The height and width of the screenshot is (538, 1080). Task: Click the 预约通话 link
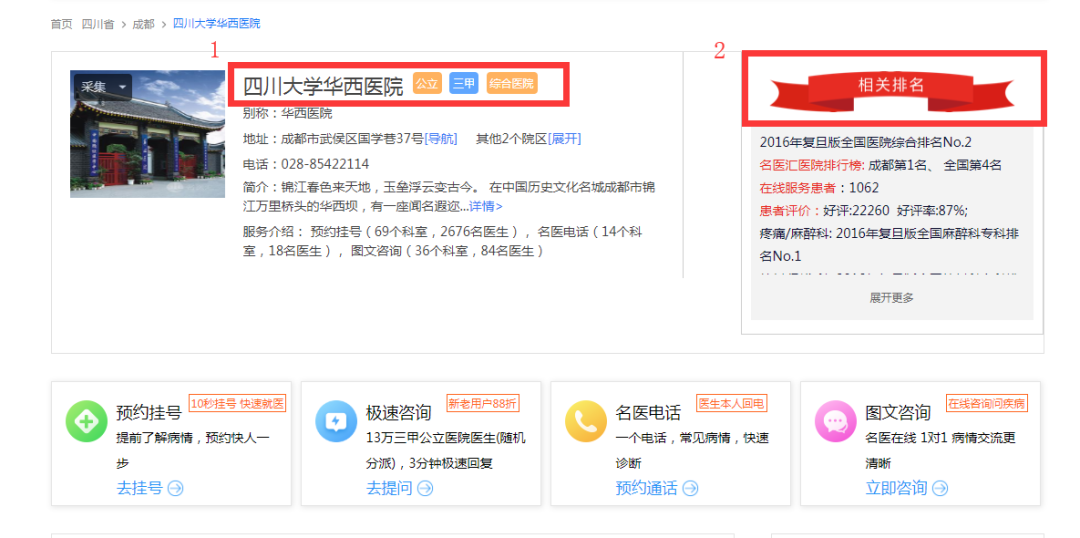[x=646, y=488]
